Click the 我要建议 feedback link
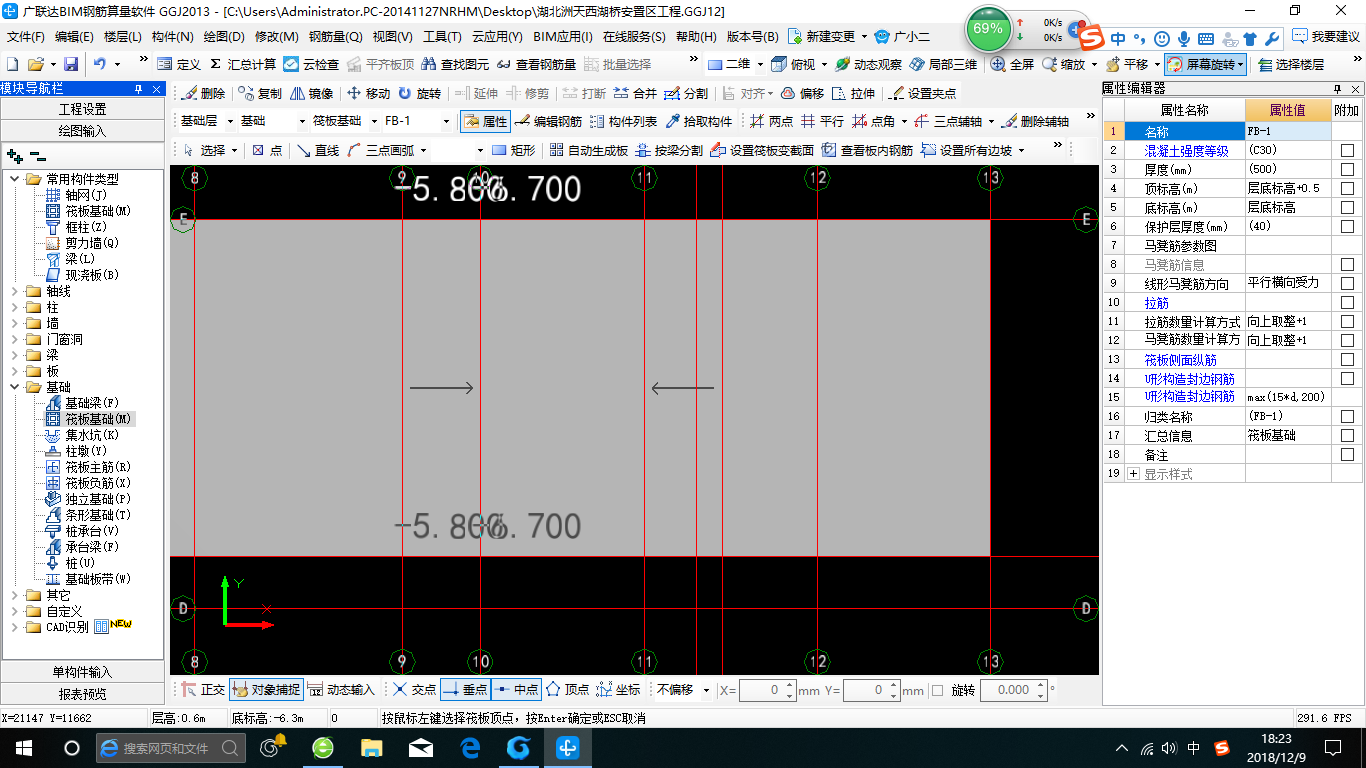Image resolution: width=1366 pixels, height=768 pixels. [x=1326, y=36]
